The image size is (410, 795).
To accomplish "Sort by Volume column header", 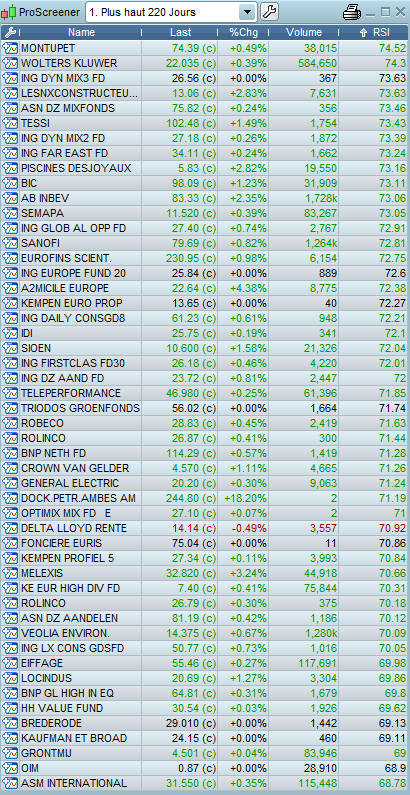I will 304,32.
